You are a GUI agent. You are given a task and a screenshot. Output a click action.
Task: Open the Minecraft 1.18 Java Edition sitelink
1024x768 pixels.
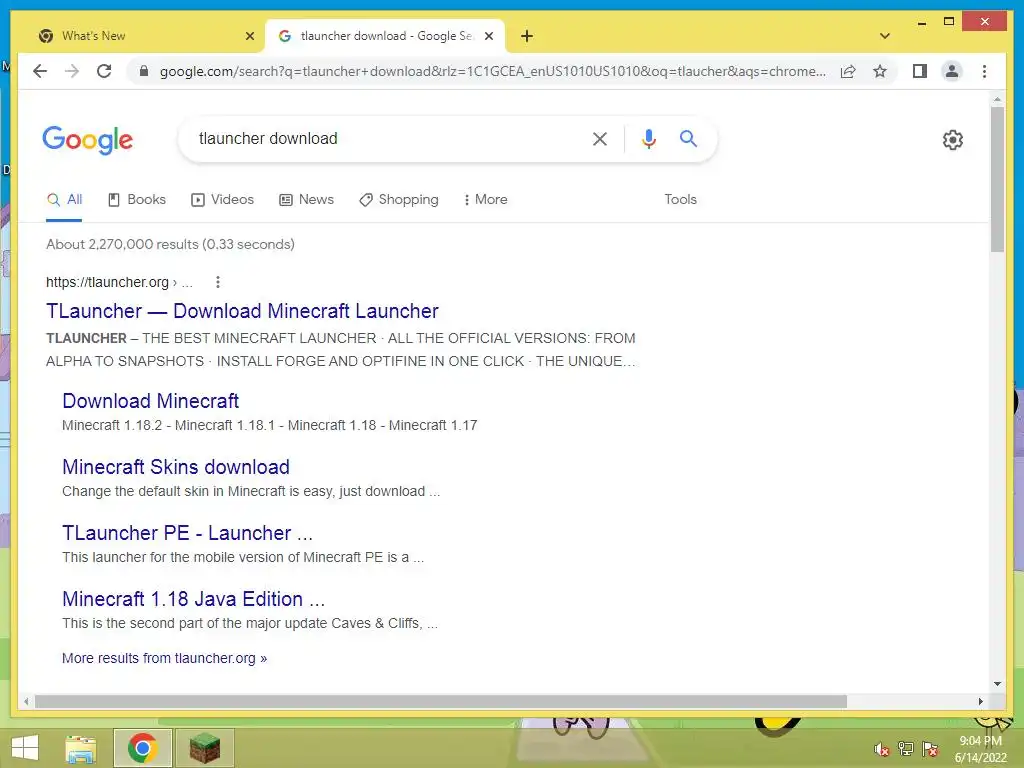tap(193, 599)
